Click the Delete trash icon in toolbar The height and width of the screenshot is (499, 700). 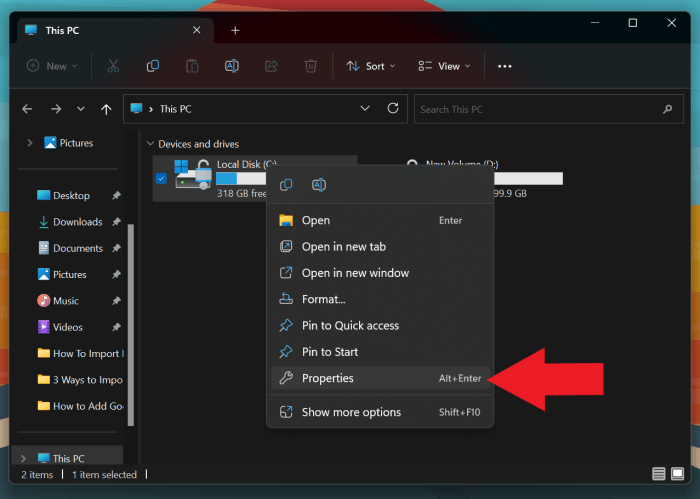pyautogui.click(x=311, y=66)
